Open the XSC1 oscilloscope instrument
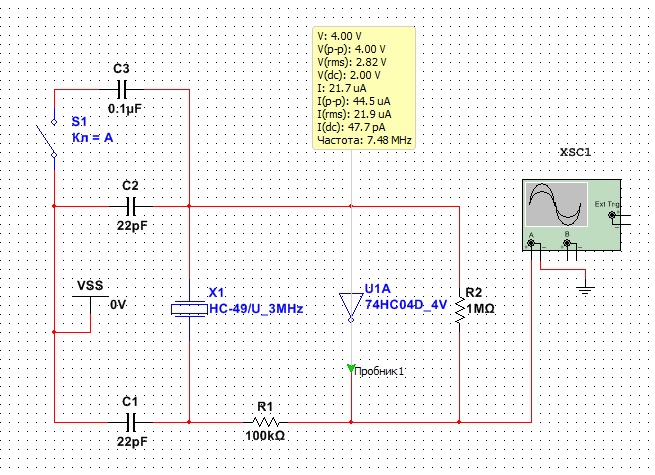 click(x=571, y=215)
